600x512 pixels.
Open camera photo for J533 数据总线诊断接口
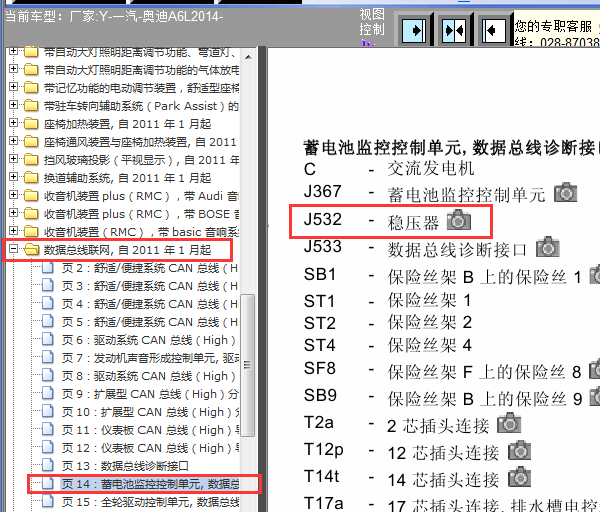tap(548, 247)
